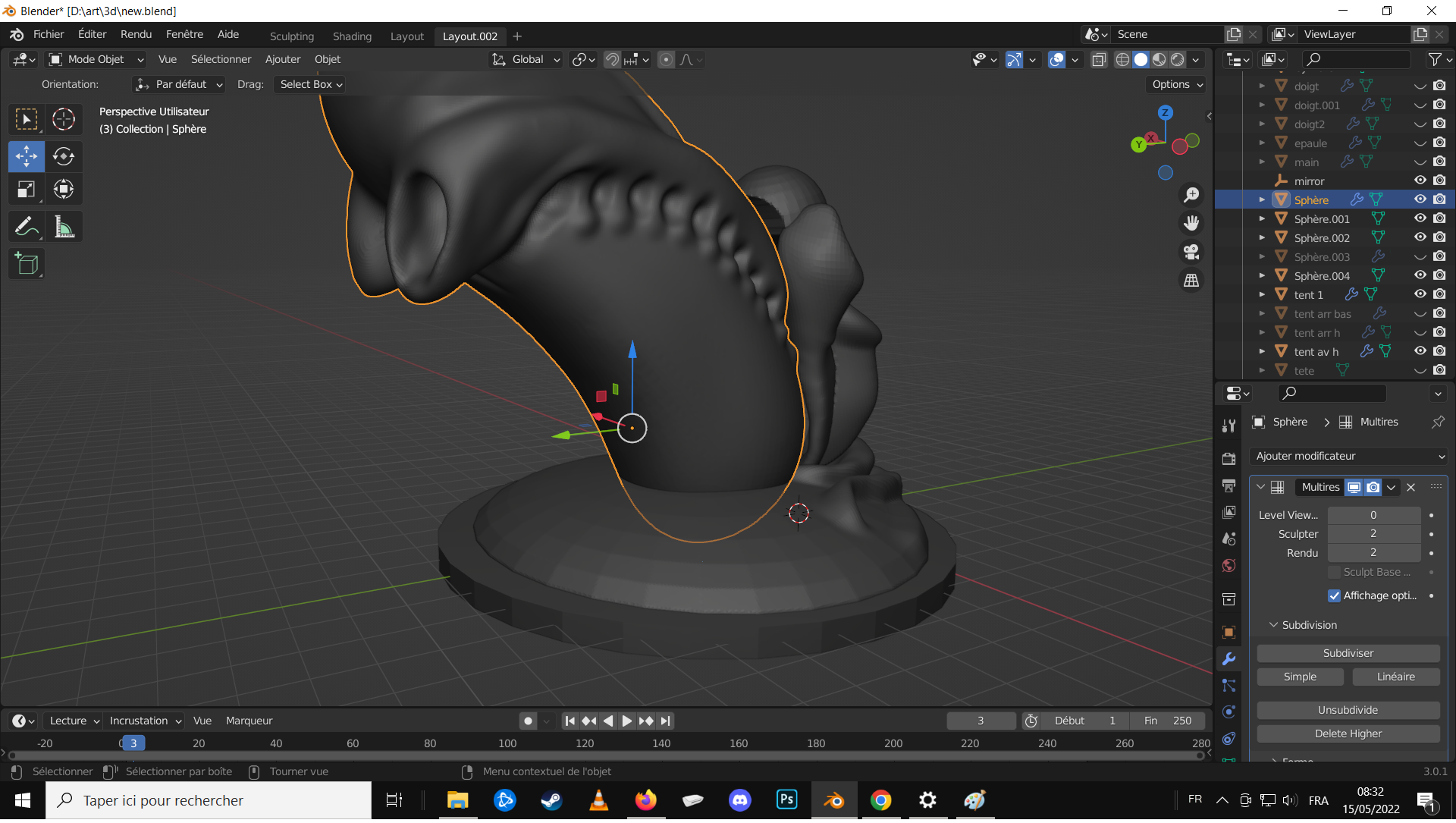Click the Add Cube tool
Viewport: 1456px width, 823px height.
tap(27, 264)
